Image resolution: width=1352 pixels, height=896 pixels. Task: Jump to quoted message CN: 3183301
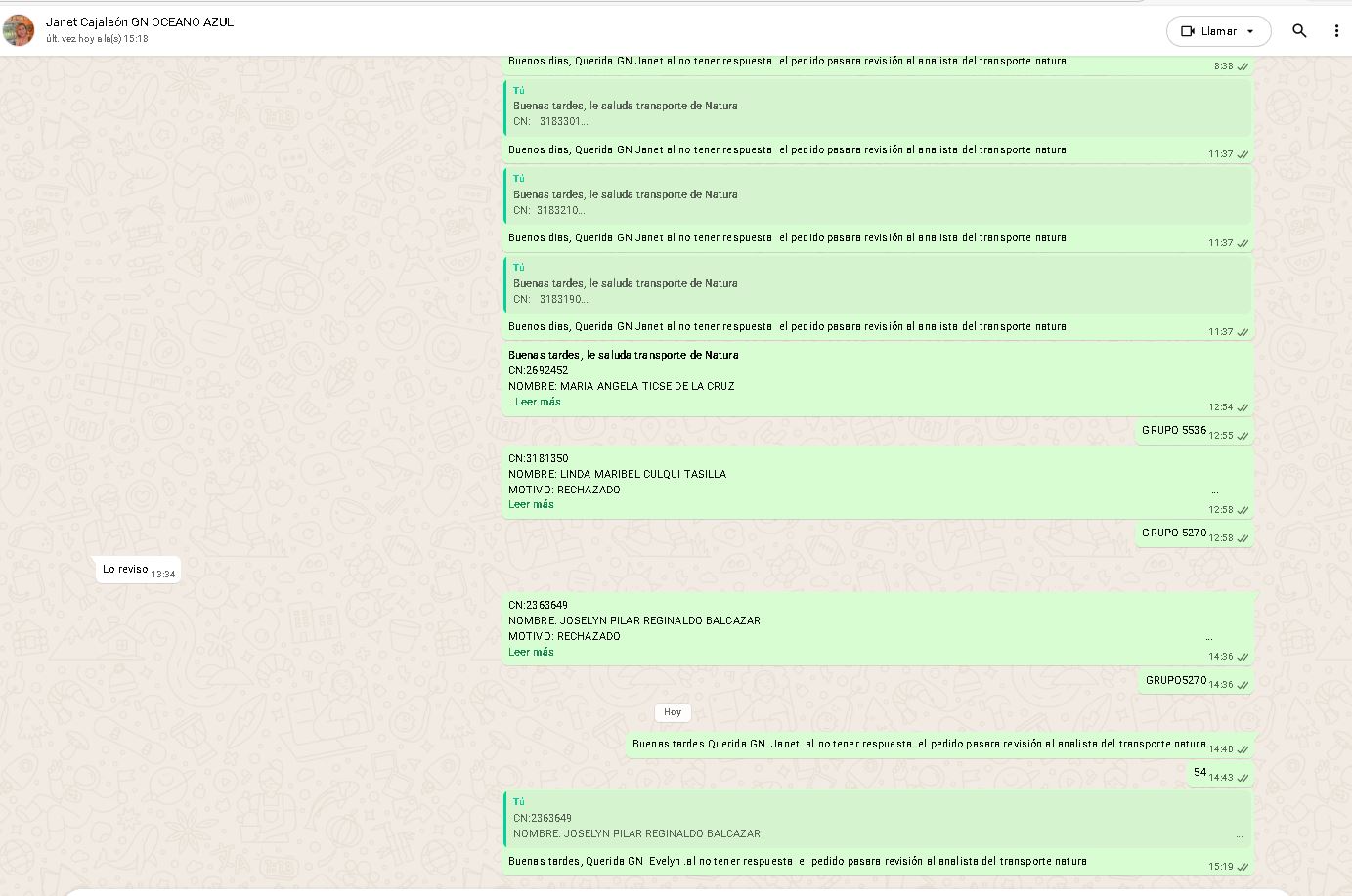877,106
